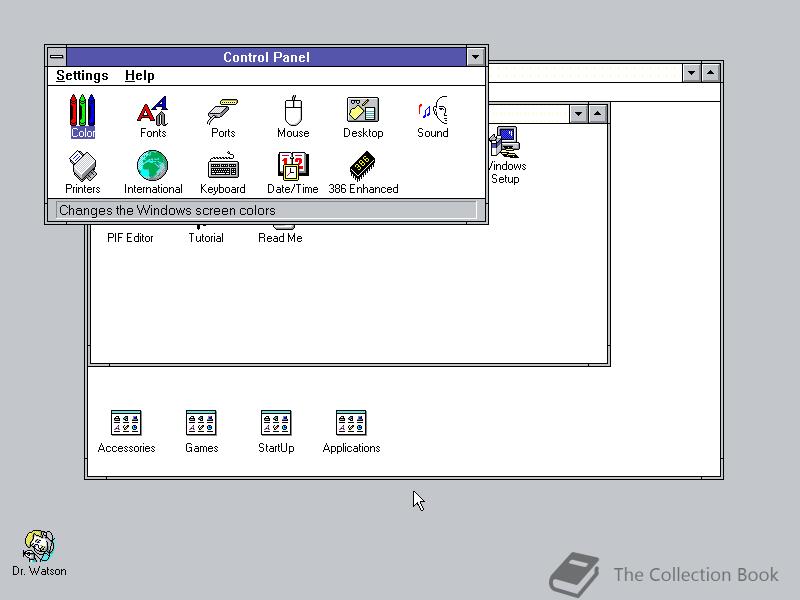Maximize the Program Manager window
This screenshot has width=800, height=600.
tap(711, 72)
